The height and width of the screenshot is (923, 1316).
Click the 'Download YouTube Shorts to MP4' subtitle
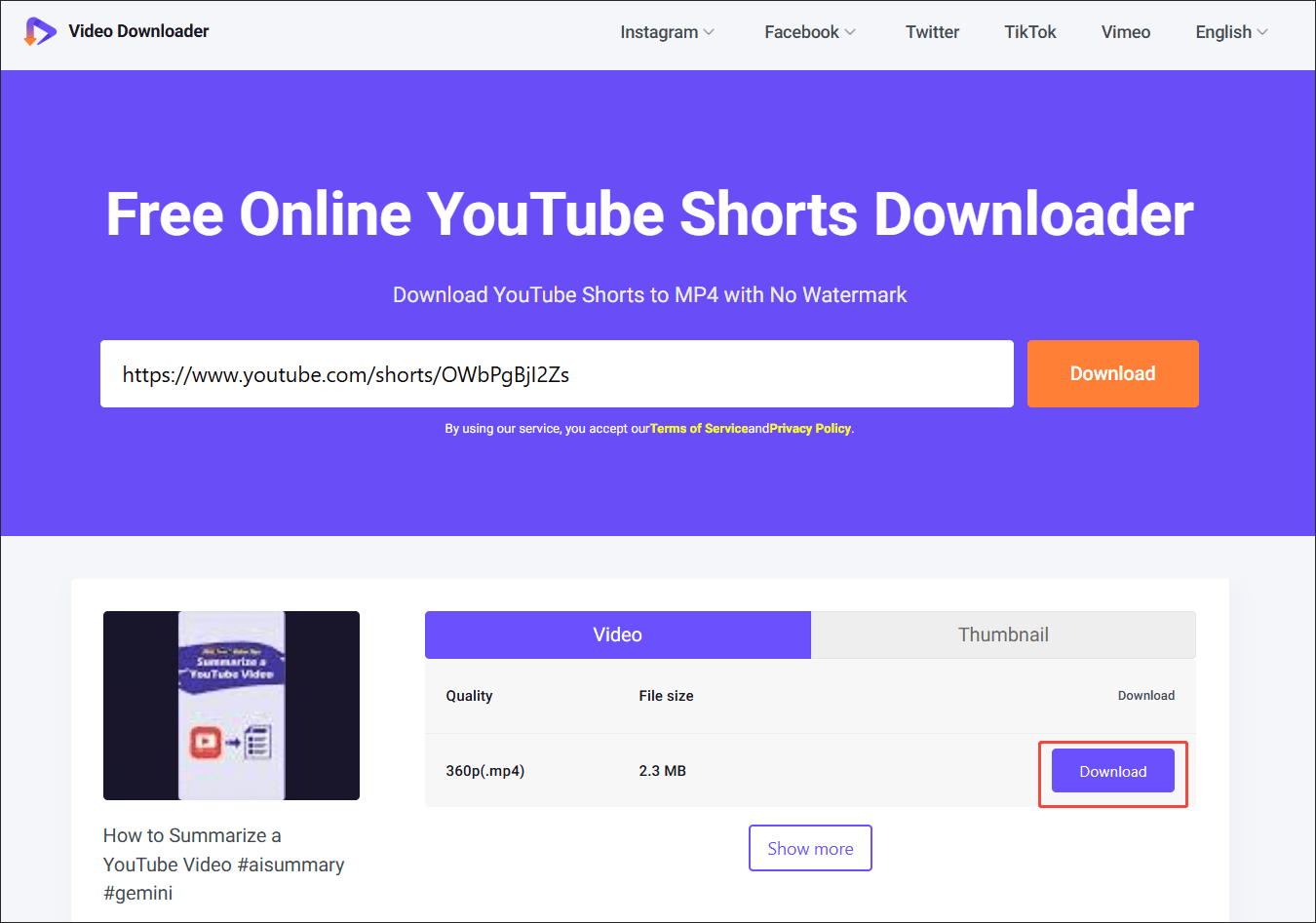pos(649,294)
